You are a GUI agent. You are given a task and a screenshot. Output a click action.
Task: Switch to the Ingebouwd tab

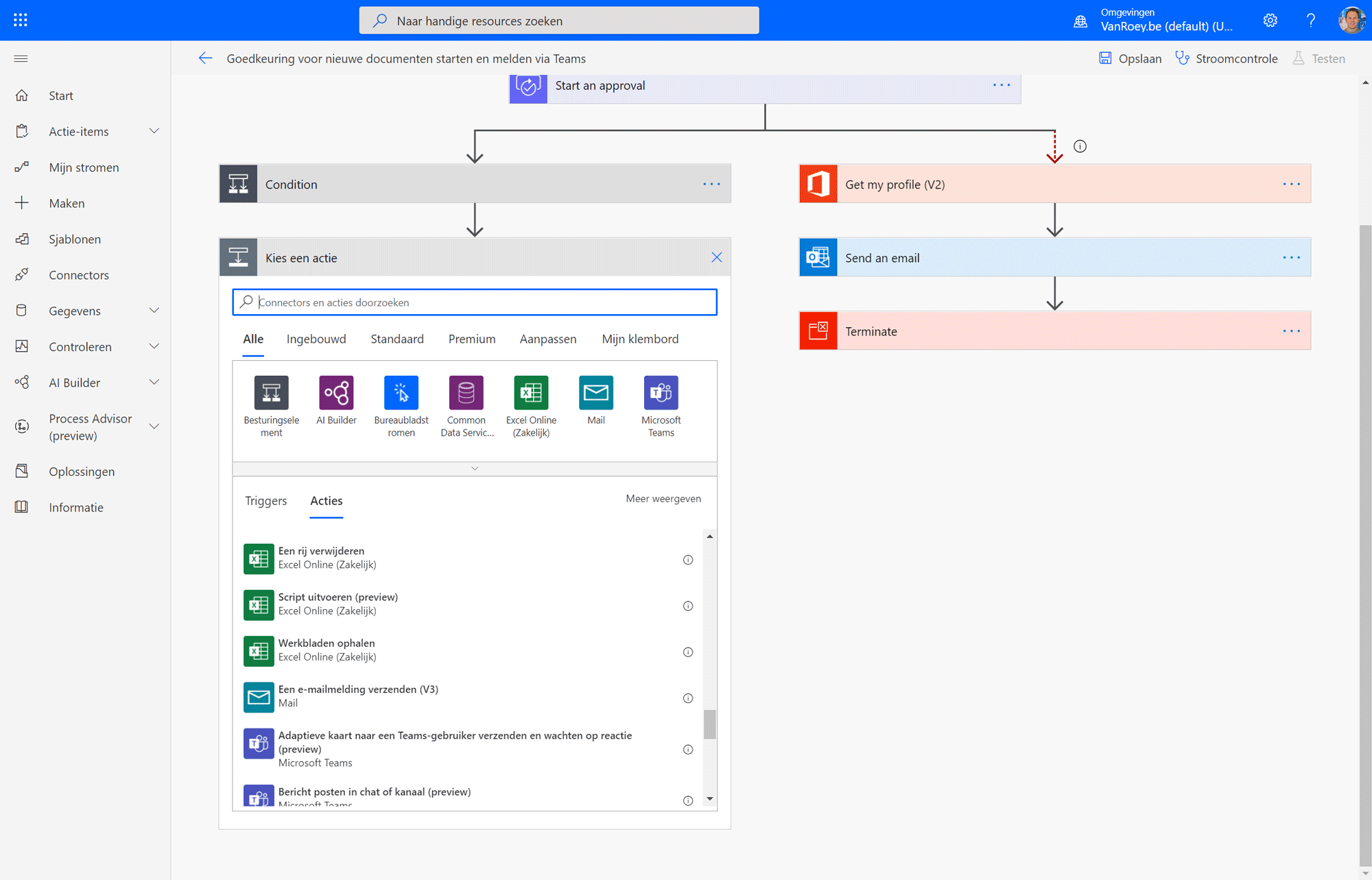[x=316, y=339]
